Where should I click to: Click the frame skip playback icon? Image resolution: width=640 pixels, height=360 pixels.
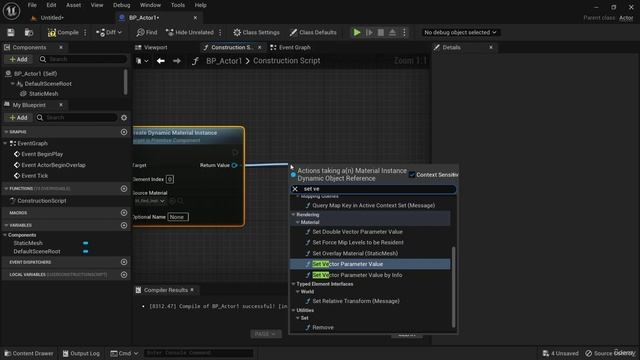369,32
